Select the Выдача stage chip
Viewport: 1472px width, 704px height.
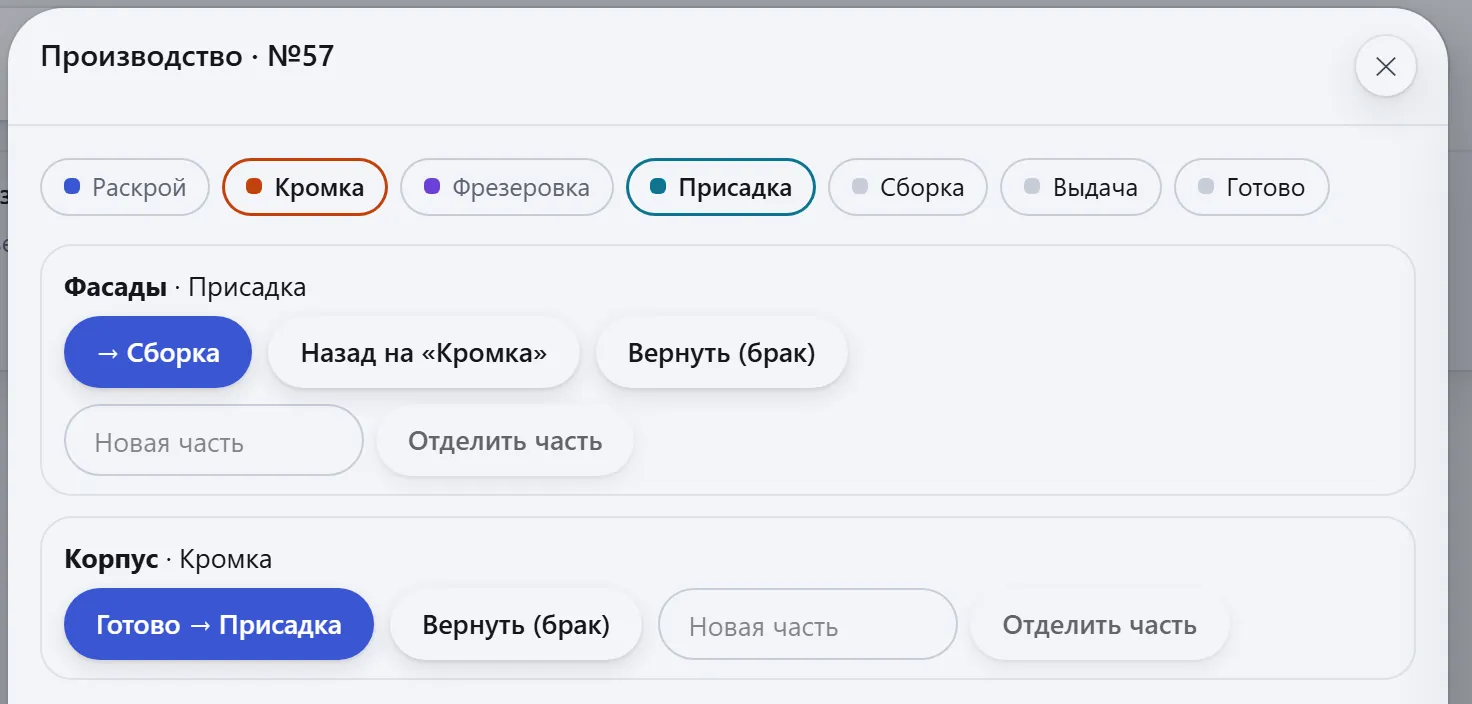pos(1081,187)
